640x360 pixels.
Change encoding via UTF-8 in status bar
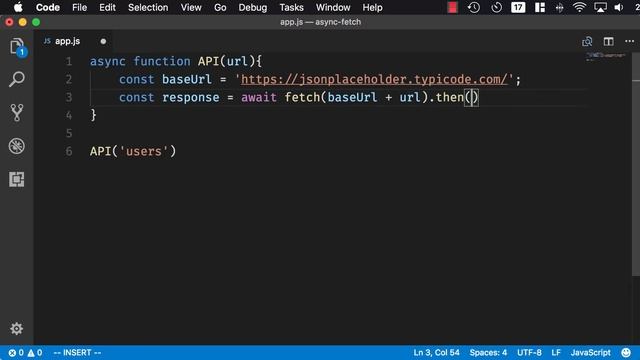tap(529, 353)
